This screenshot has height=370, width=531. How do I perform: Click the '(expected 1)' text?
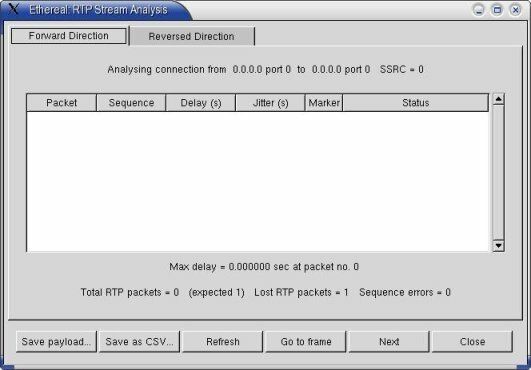[x=216, y=292]
